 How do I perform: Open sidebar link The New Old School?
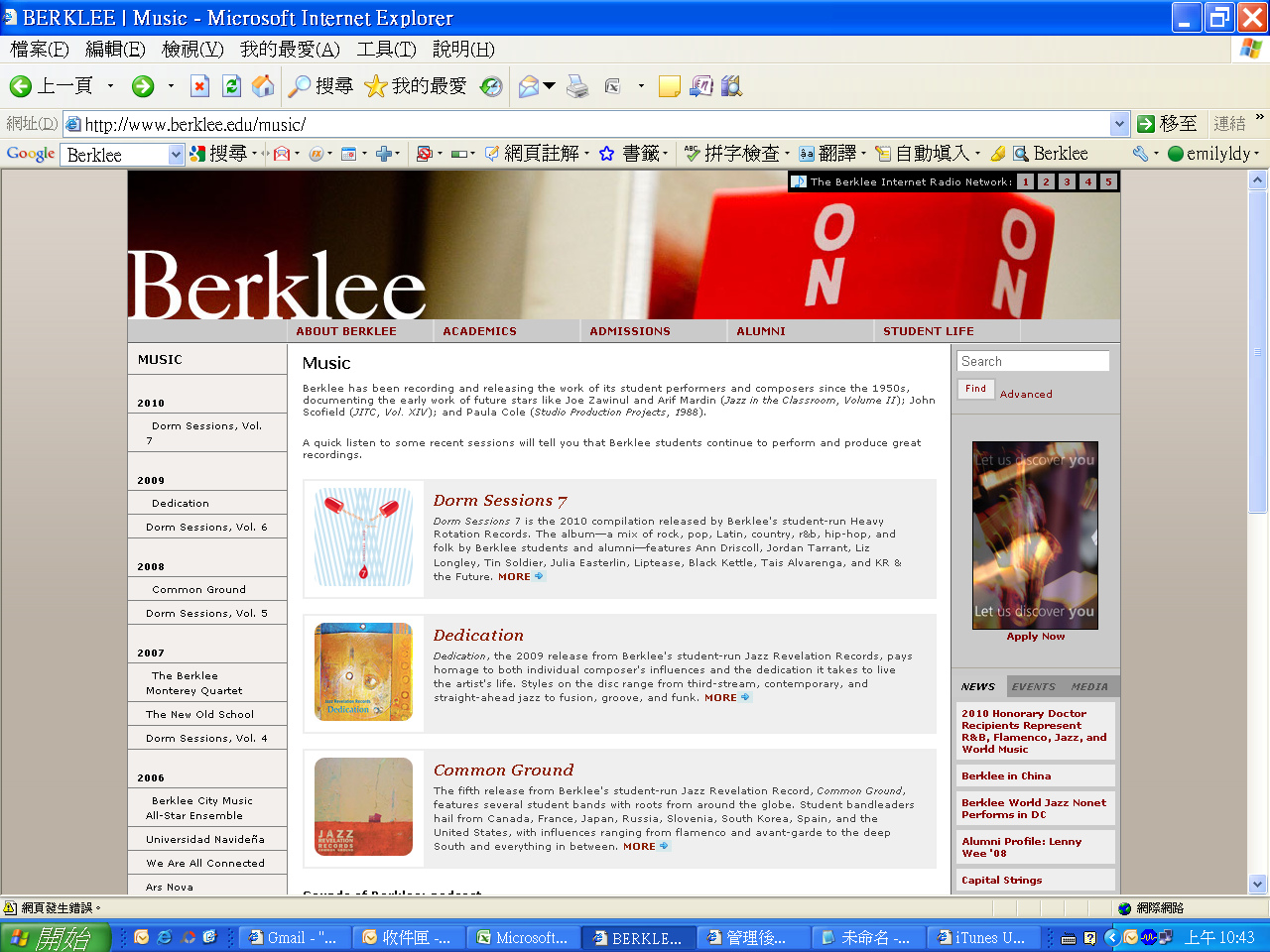[x=199, y=714]
